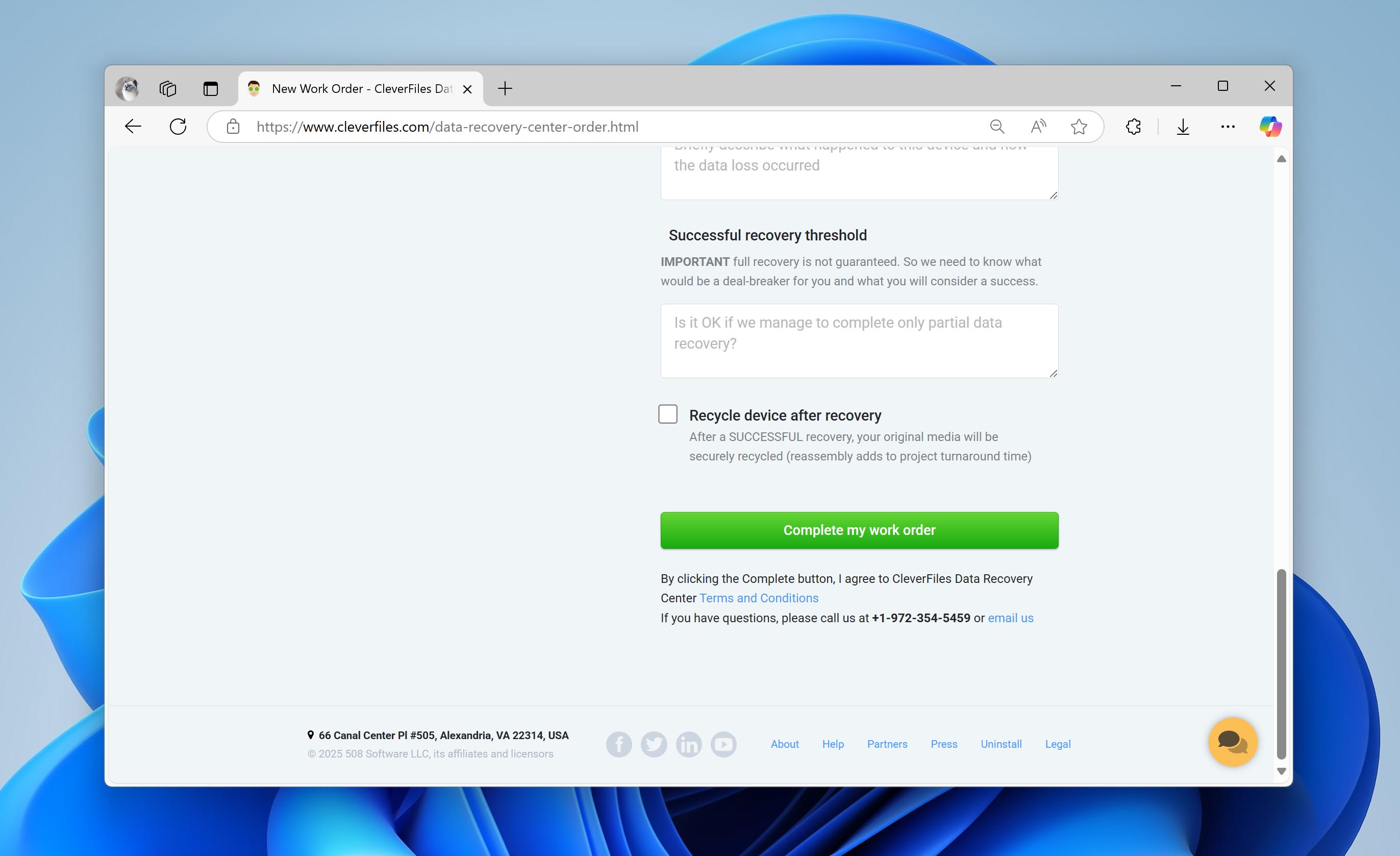Open a new browser tab
This screenshot has height=856, width=1400.
505,88
